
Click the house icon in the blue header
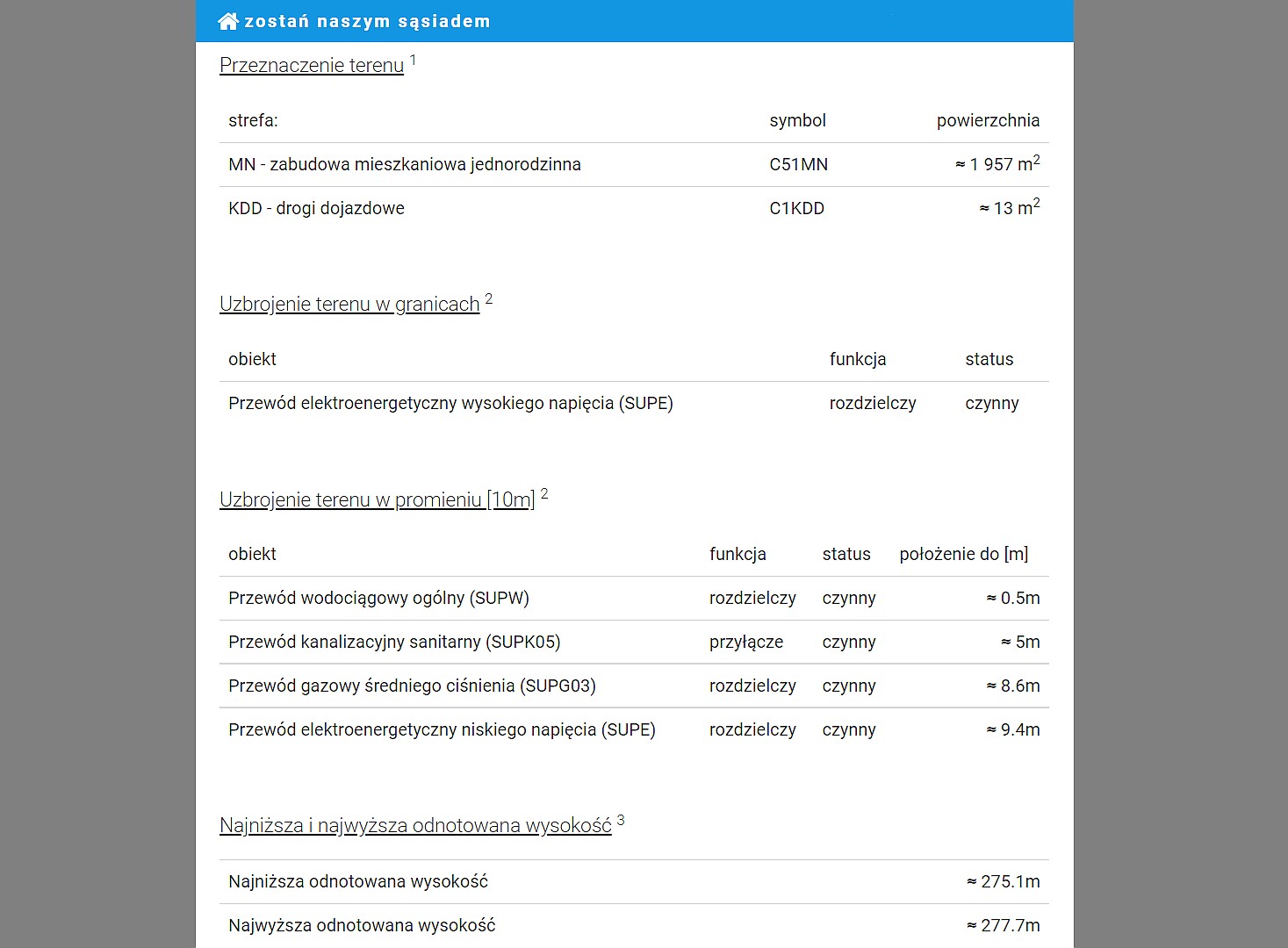tap(228, 21)
